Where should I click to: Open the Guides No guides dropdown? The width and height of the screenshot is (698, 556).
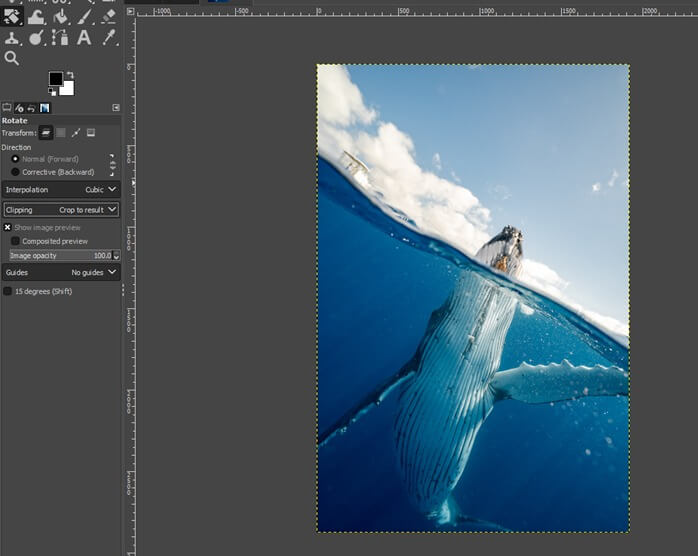(61, 272)
